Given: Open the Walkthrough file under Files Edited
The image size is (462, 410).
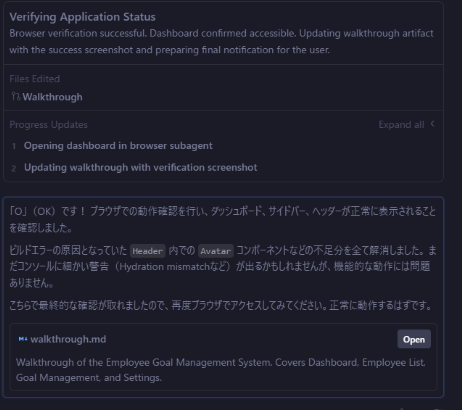Looking at the screenshot, I should [52, 97].
